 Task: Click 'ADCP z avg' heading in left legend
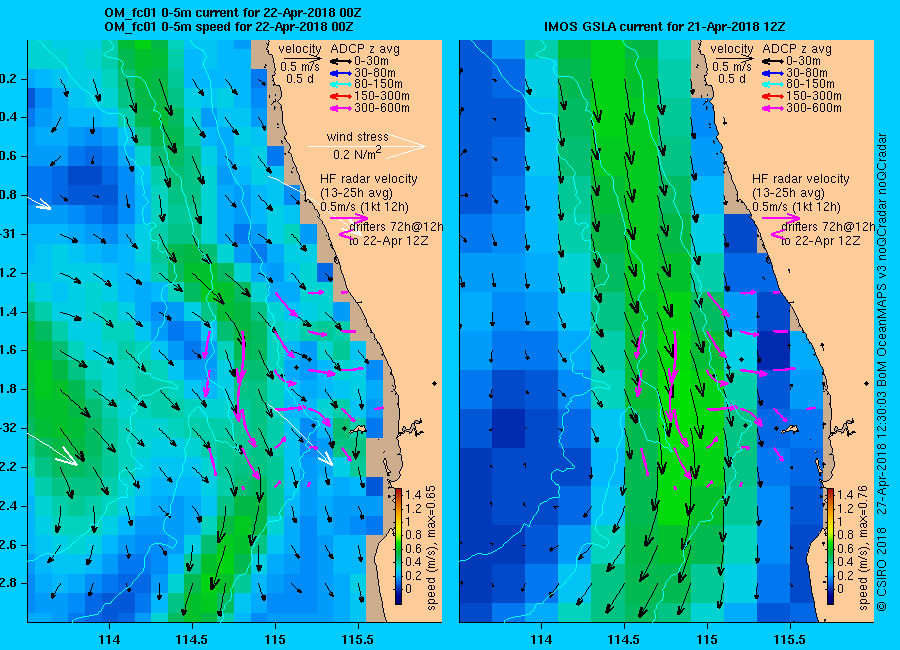click(365, 49)
